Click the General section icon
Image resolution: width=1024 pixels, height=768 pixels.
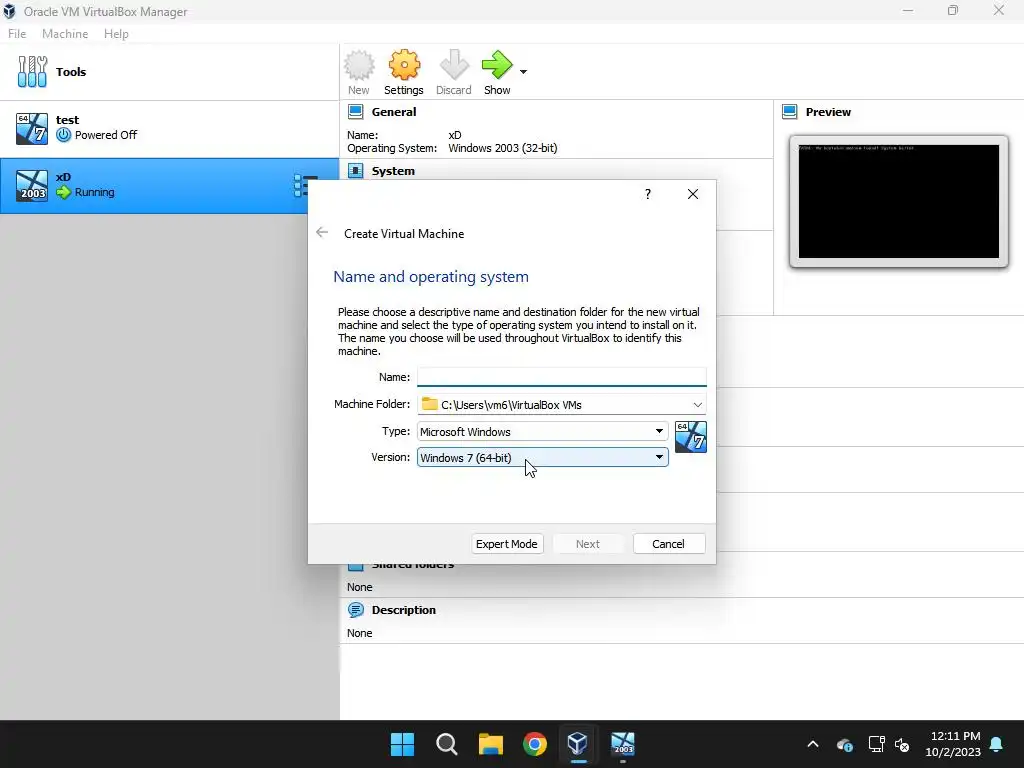(x=355, y=112)
